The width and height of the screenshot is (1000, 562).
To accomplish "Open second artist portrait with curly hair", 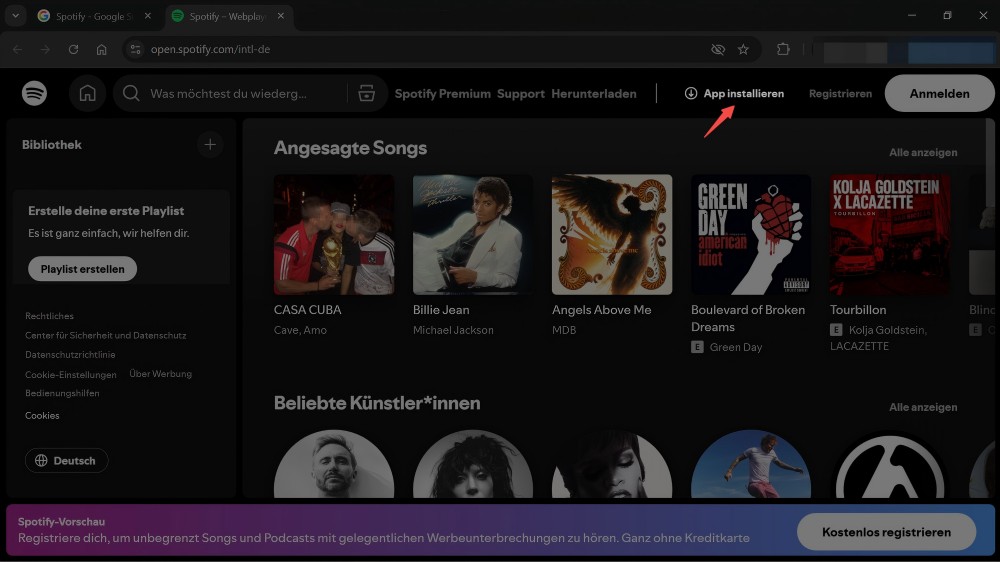I will click(473, 464).
